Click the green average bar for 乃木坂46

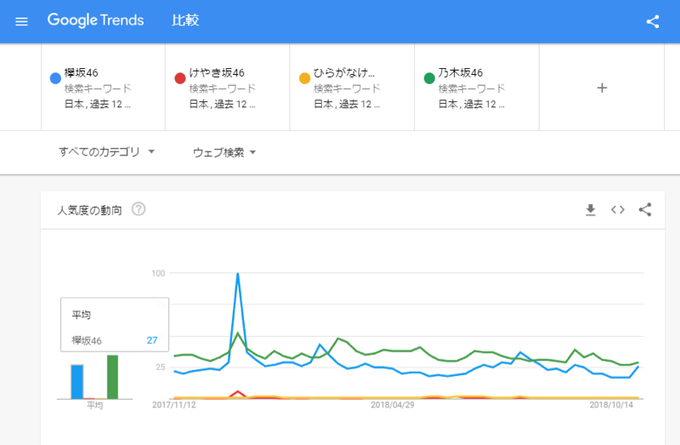[112, 377]
